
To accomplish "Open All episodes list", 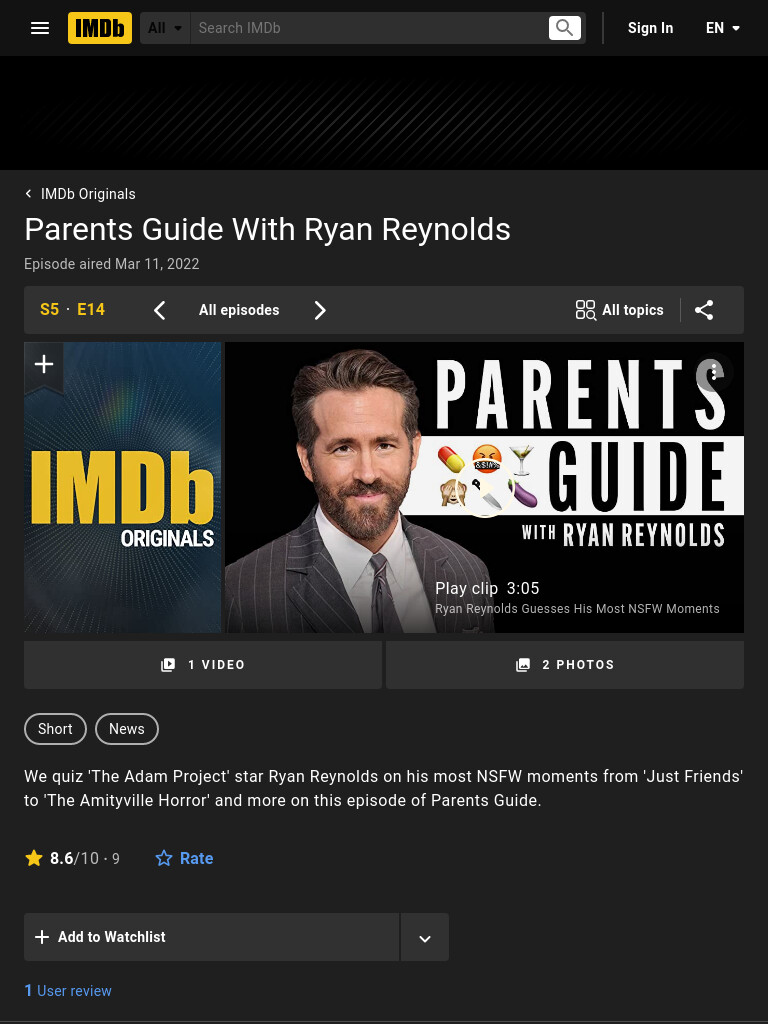I will 239,310.
